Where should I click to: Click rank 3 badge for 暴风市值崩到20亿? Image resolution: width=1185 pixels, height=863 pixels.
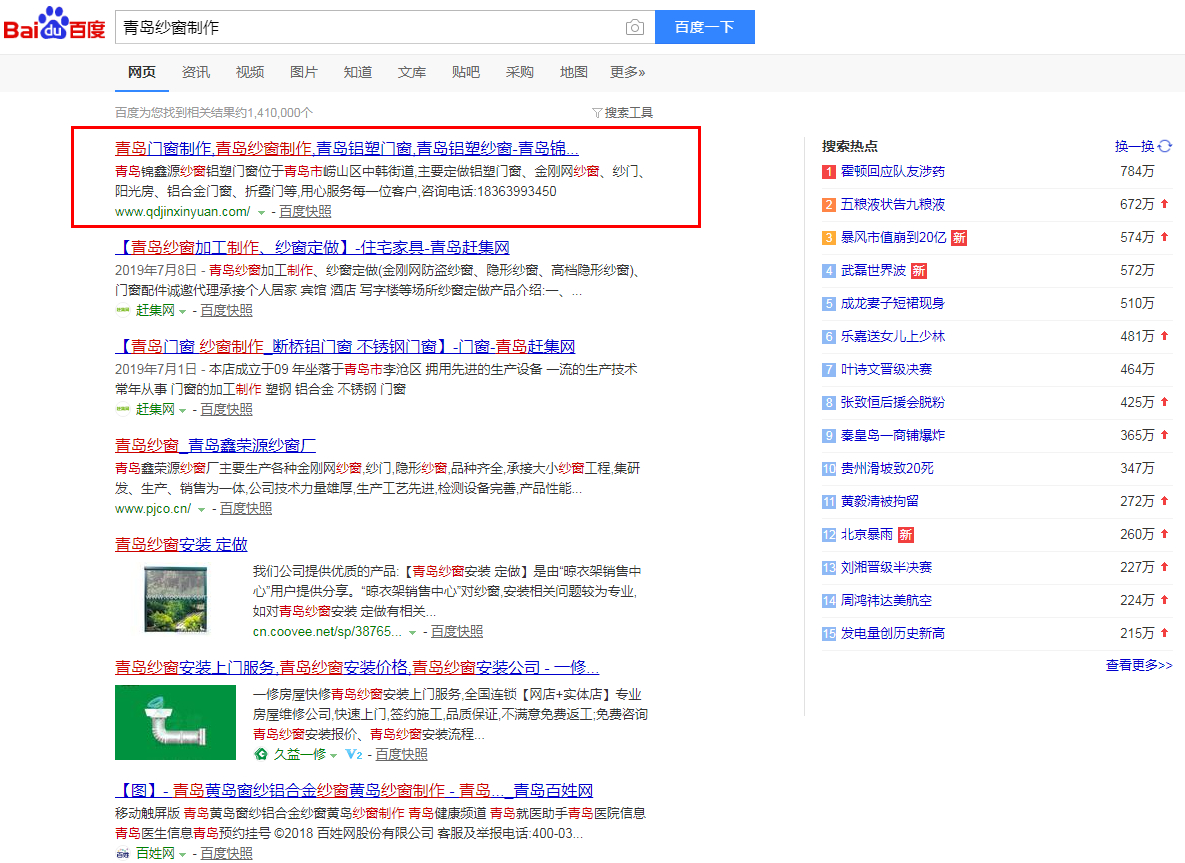click(x=829, y=238)
